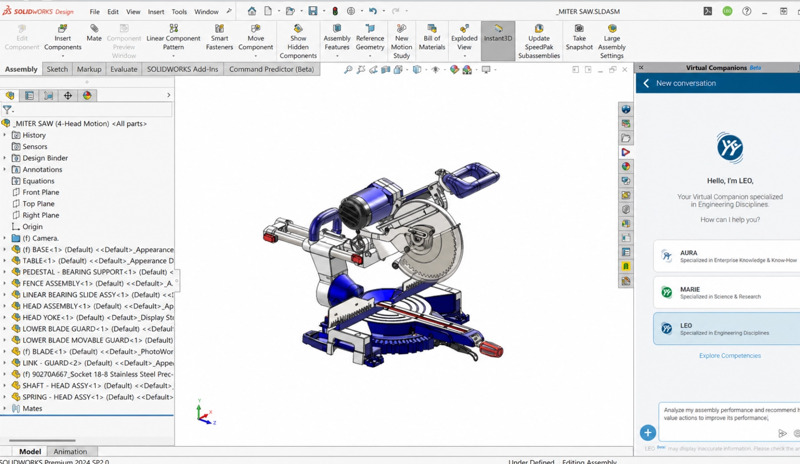This screenshot has height=464, width=800.
Task: Expand the FeatureManager panel arrow
Action: 168,95
